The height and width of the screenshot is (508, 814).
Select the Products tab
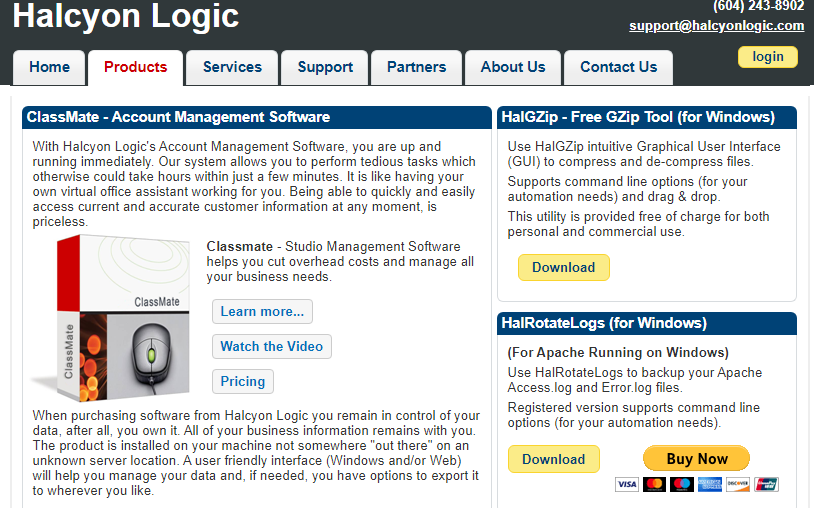pyautogui.click(x=135, y=67)
